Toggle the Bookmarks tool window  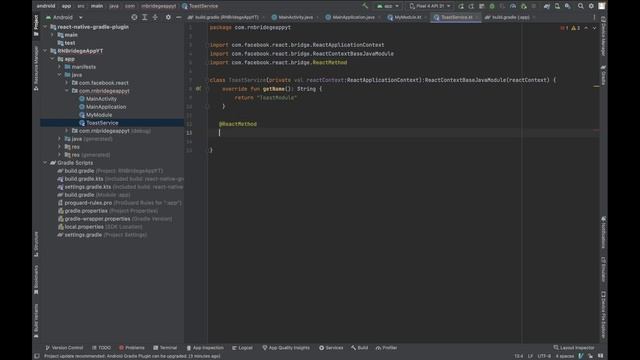(36, 280)
